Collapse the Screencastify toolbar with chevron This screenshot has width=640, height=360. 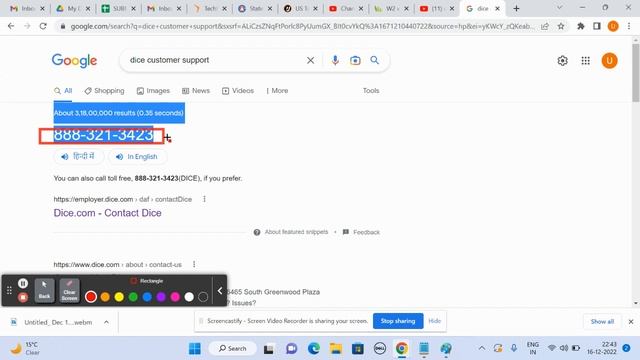tap(220, 291)
